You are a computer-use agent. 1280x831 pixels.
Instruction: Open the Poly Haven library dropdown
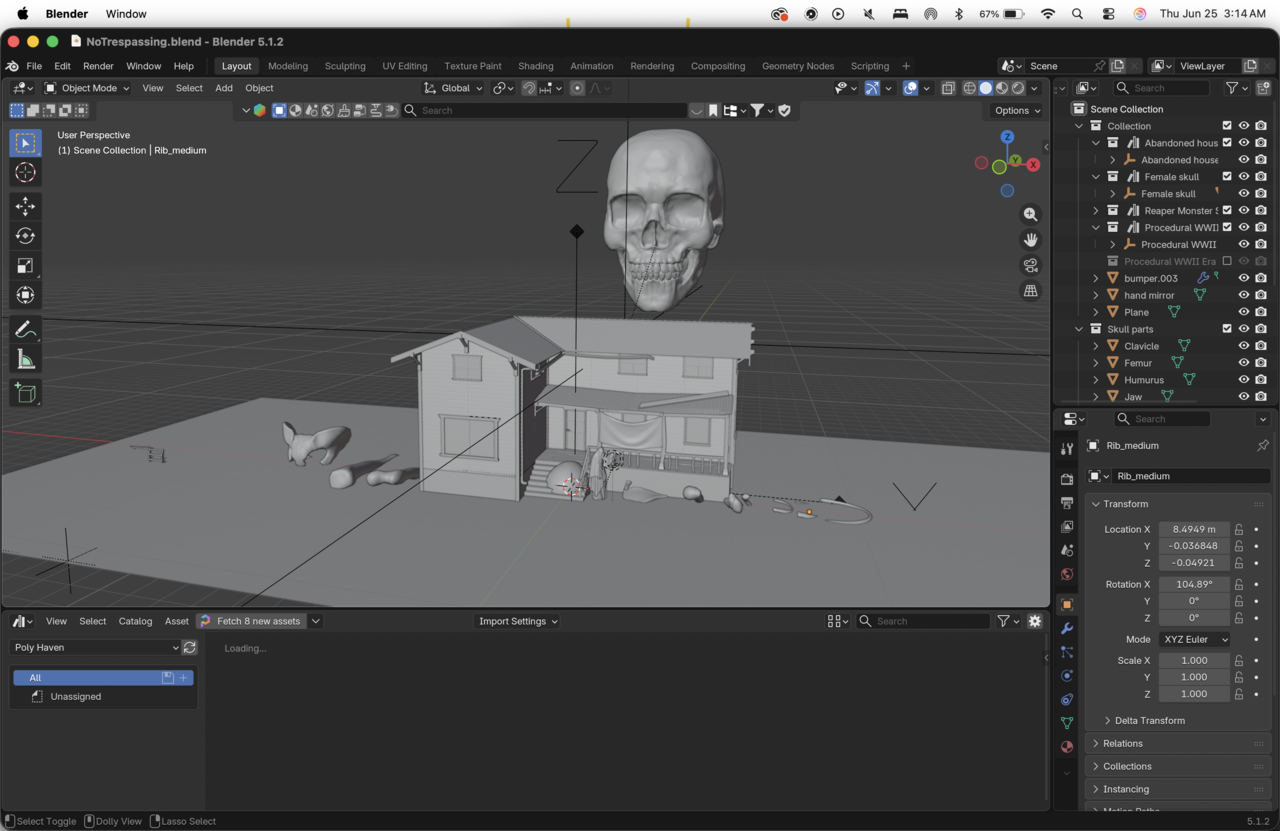(96, 647)
